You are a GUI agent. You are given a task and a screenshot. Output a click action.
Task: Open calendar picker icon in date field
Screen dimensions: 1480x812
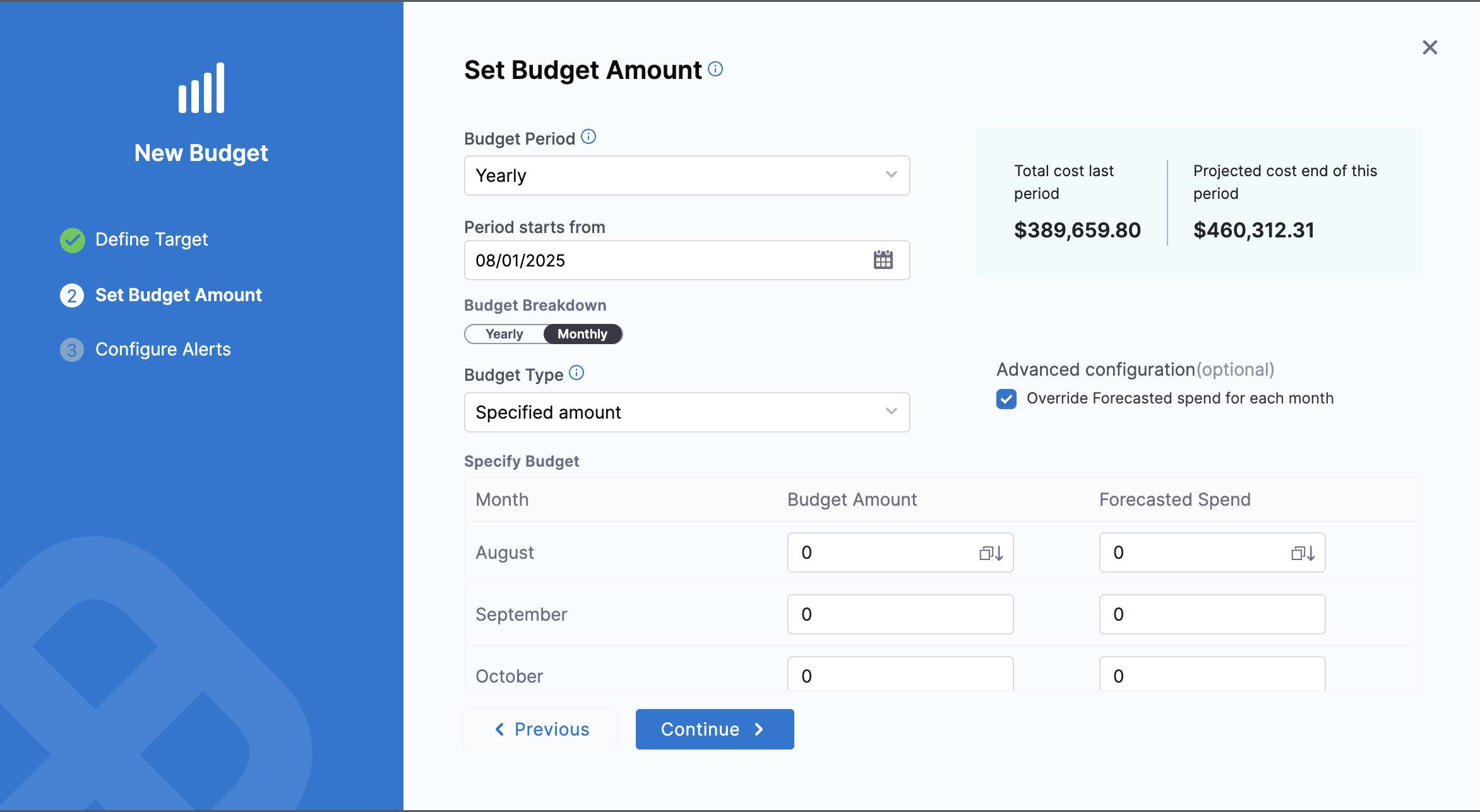point(883,260)
